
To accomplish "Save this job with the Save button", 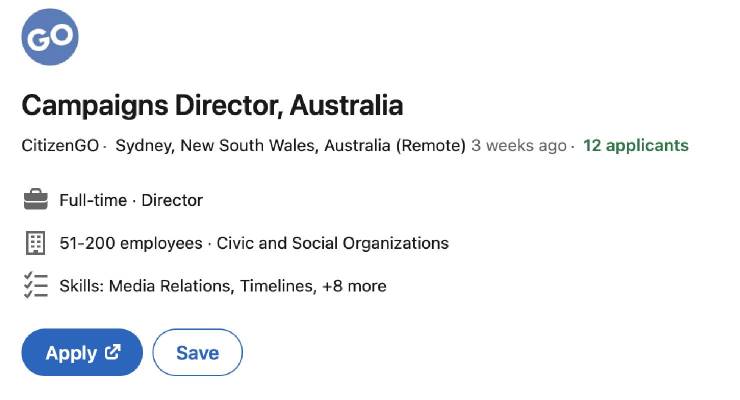I will coord(198,352).
